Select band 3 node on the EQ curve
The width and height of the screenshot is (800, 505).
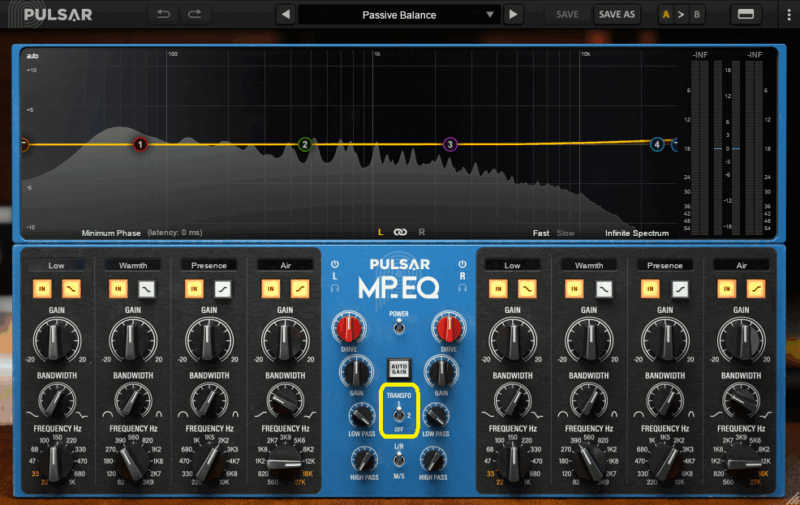(x=450, y=145)
